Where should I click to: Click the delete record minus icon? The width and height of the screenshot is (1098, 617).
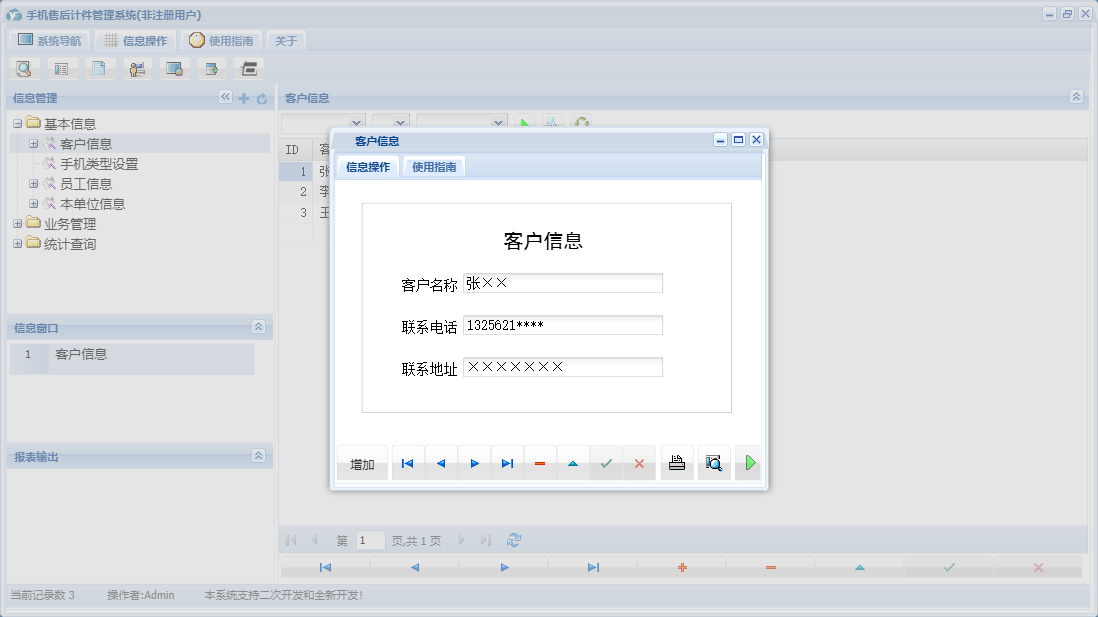[540, 462]
